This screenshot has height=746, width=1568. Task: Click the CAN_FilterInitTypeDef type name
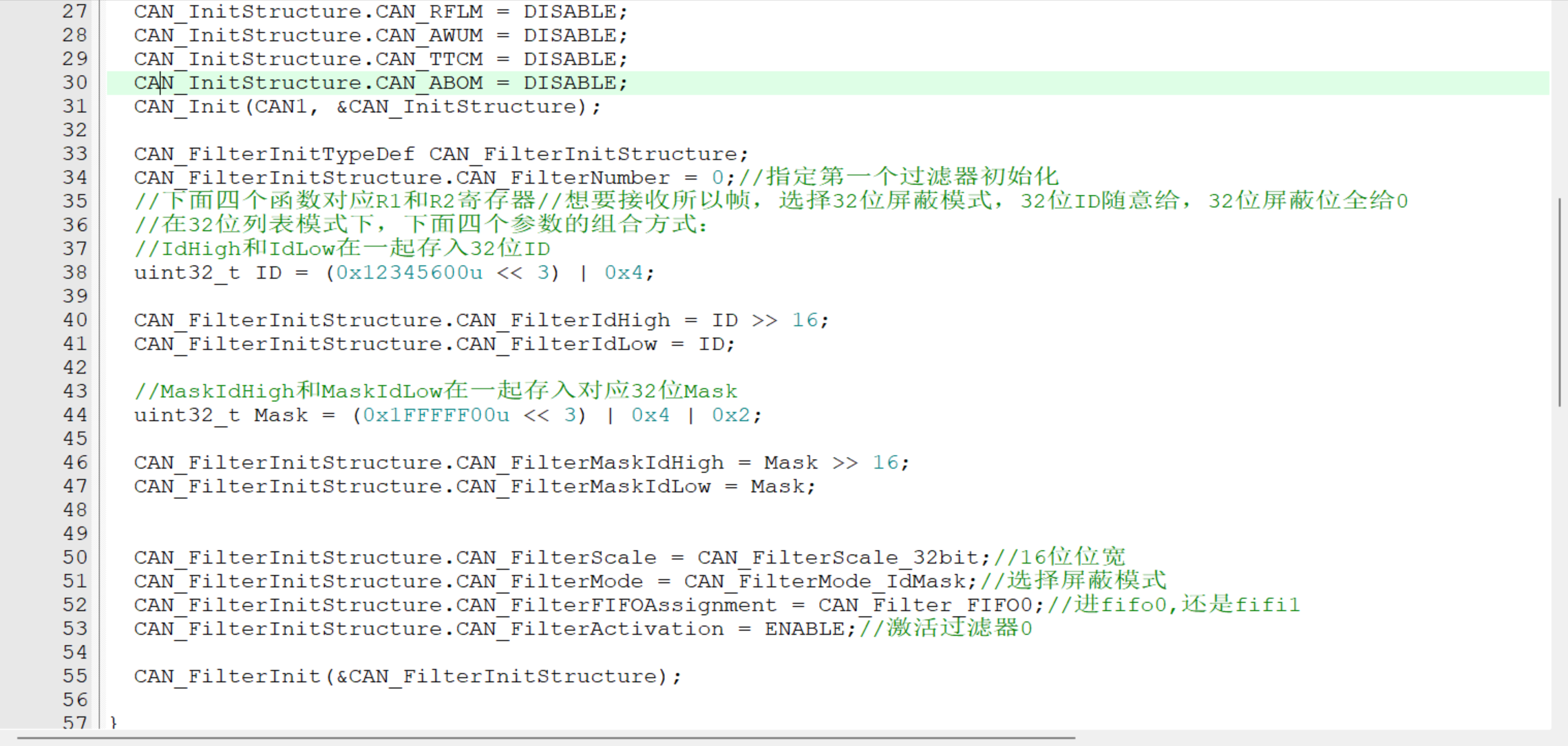click(x=274, y=154)
